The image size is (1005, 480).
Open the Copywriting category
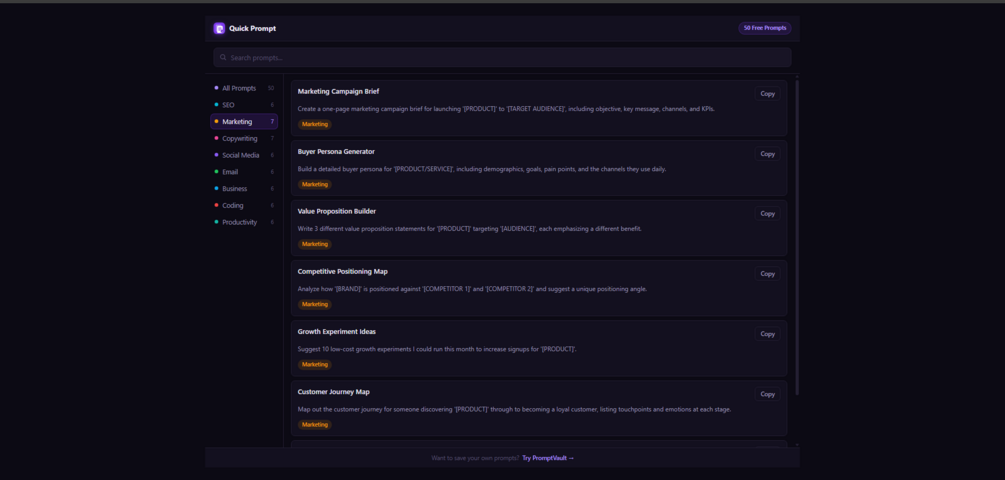[244, 138]
